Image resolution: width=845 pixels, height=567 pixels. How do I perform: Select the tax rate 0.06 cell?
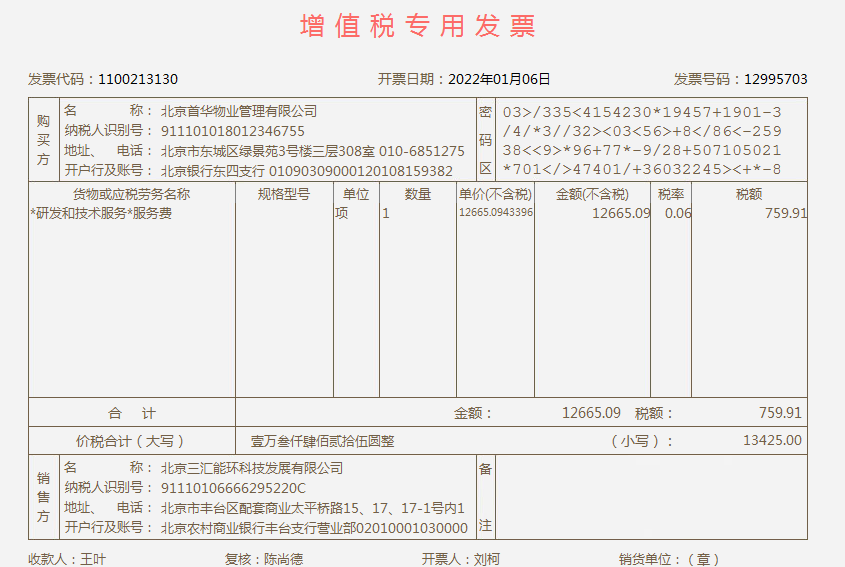pos(677,213)
